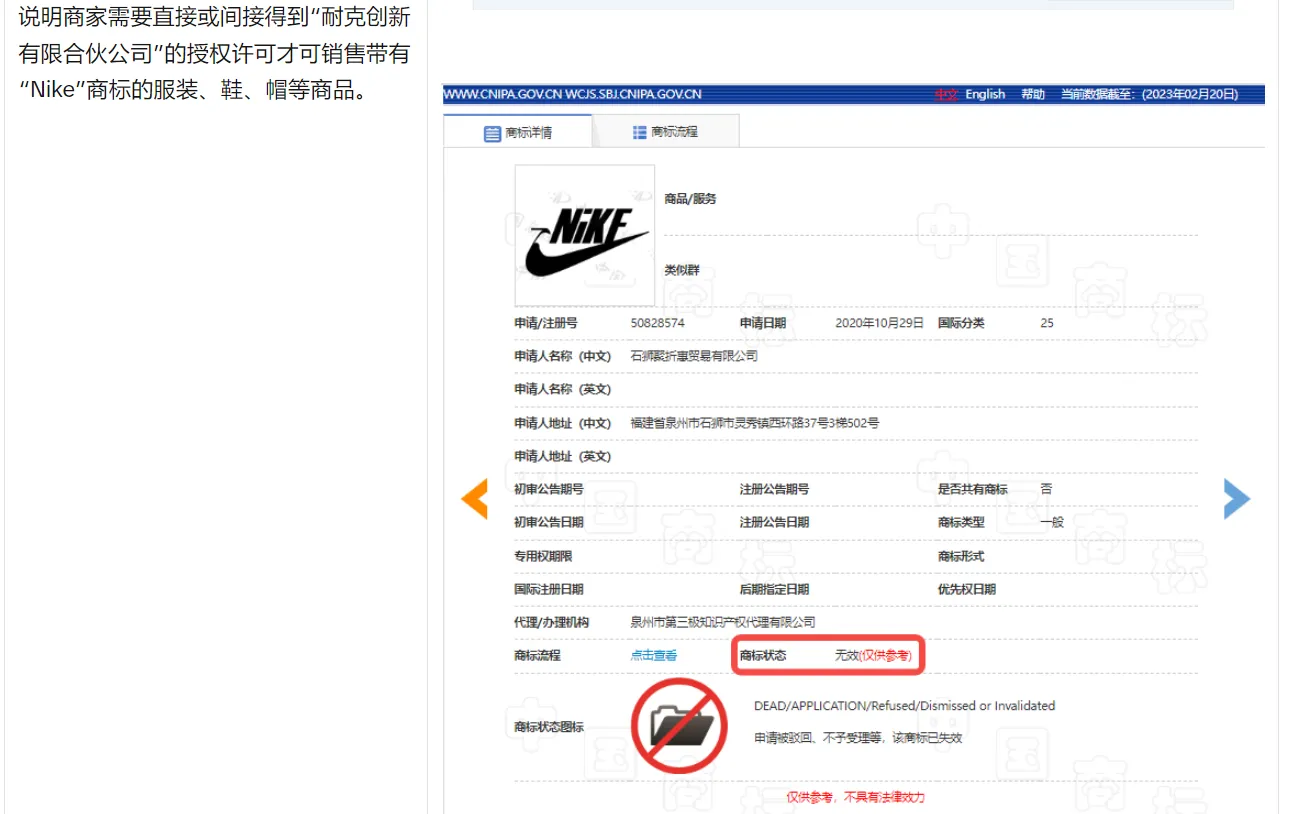
Task: Click the 类似群 field label
Action: point(682,270)
